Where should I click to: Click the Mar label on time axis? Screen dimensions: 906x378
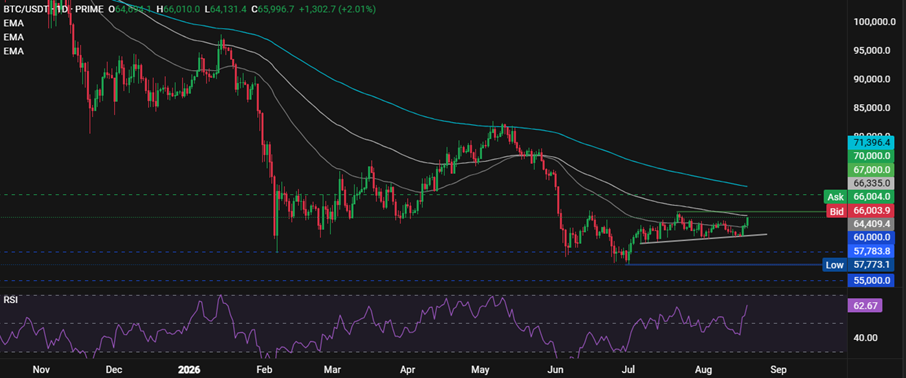(x=331, y=369)
